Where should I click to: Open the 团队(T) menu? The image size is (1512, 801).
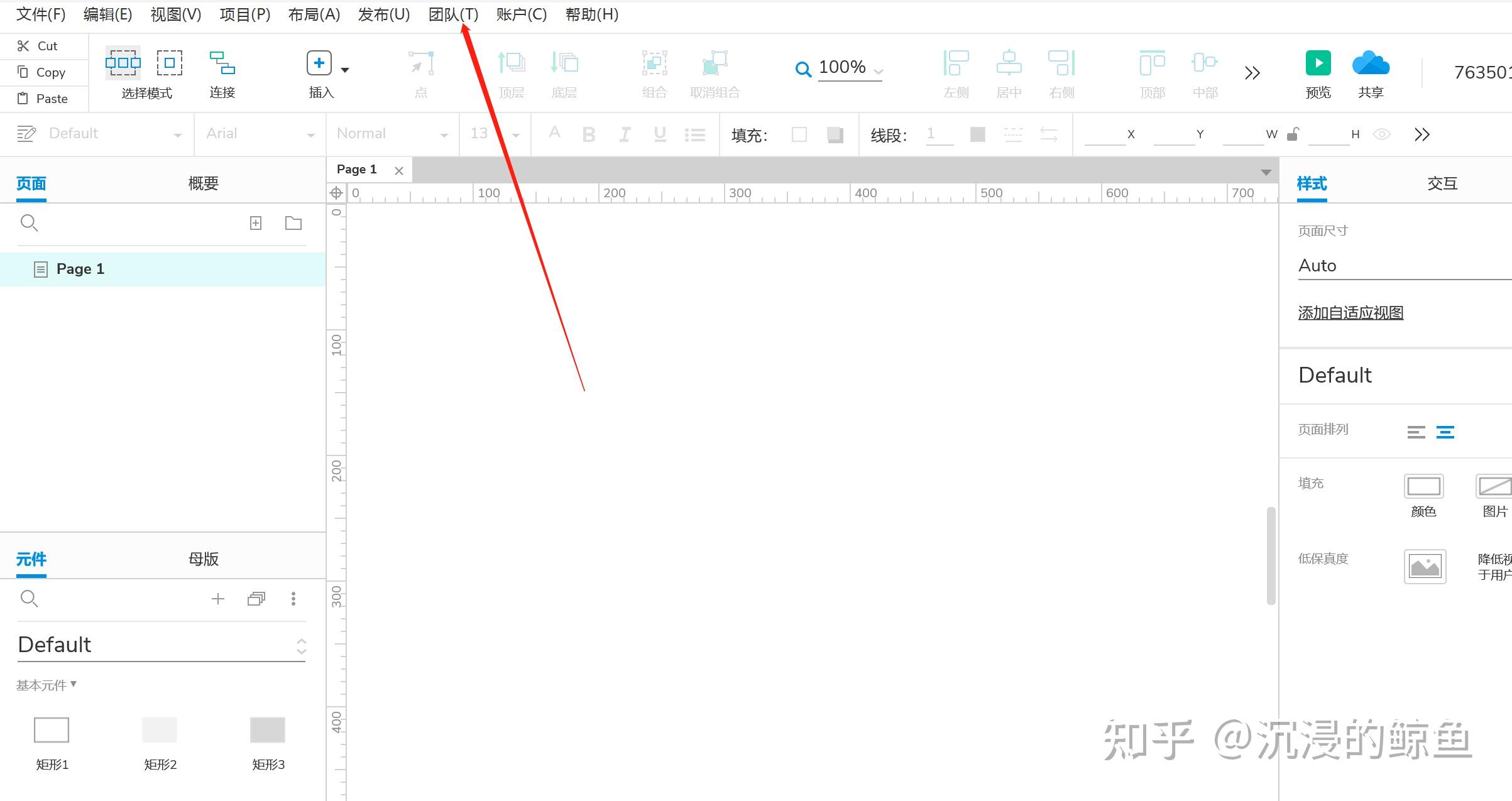452,14
